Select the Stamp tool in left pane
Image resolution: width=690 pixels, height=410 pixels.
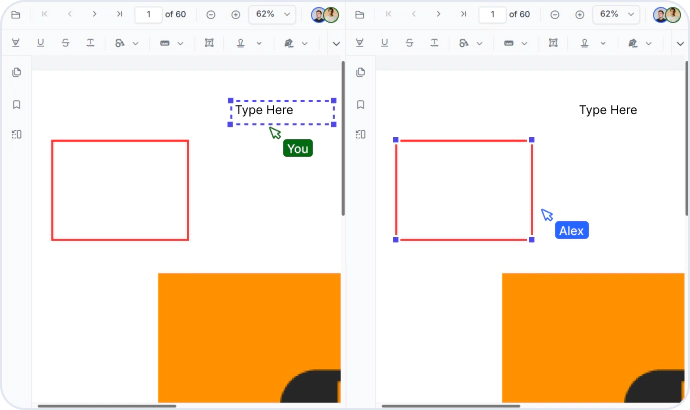(241, 43)
